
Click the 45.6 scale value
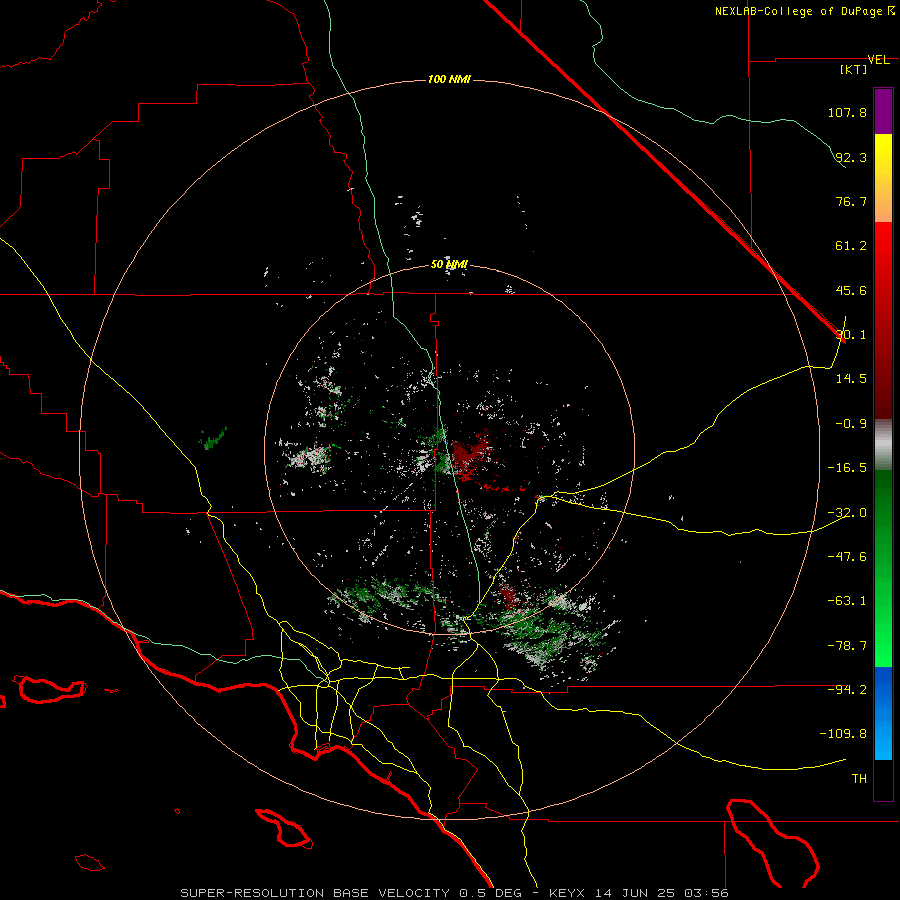click(851, 290)
